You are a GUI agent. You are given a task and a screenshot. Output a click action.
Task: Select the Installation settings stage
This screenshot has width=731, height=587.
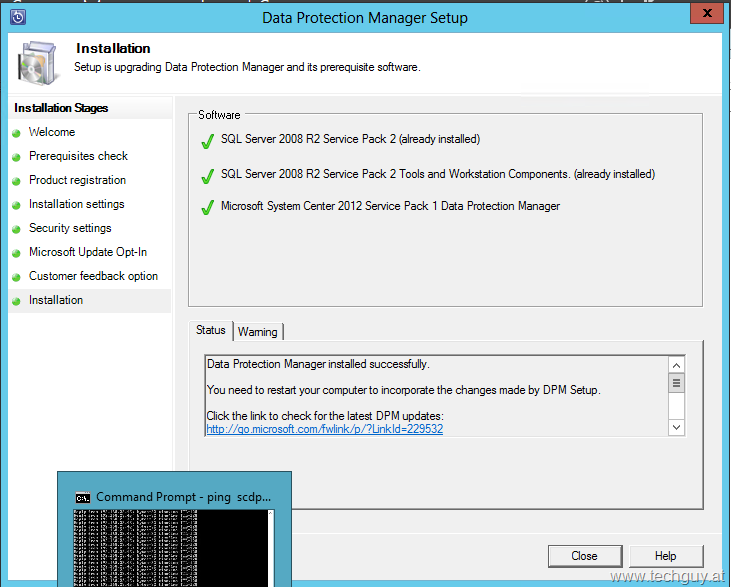(x=76, y=204)
